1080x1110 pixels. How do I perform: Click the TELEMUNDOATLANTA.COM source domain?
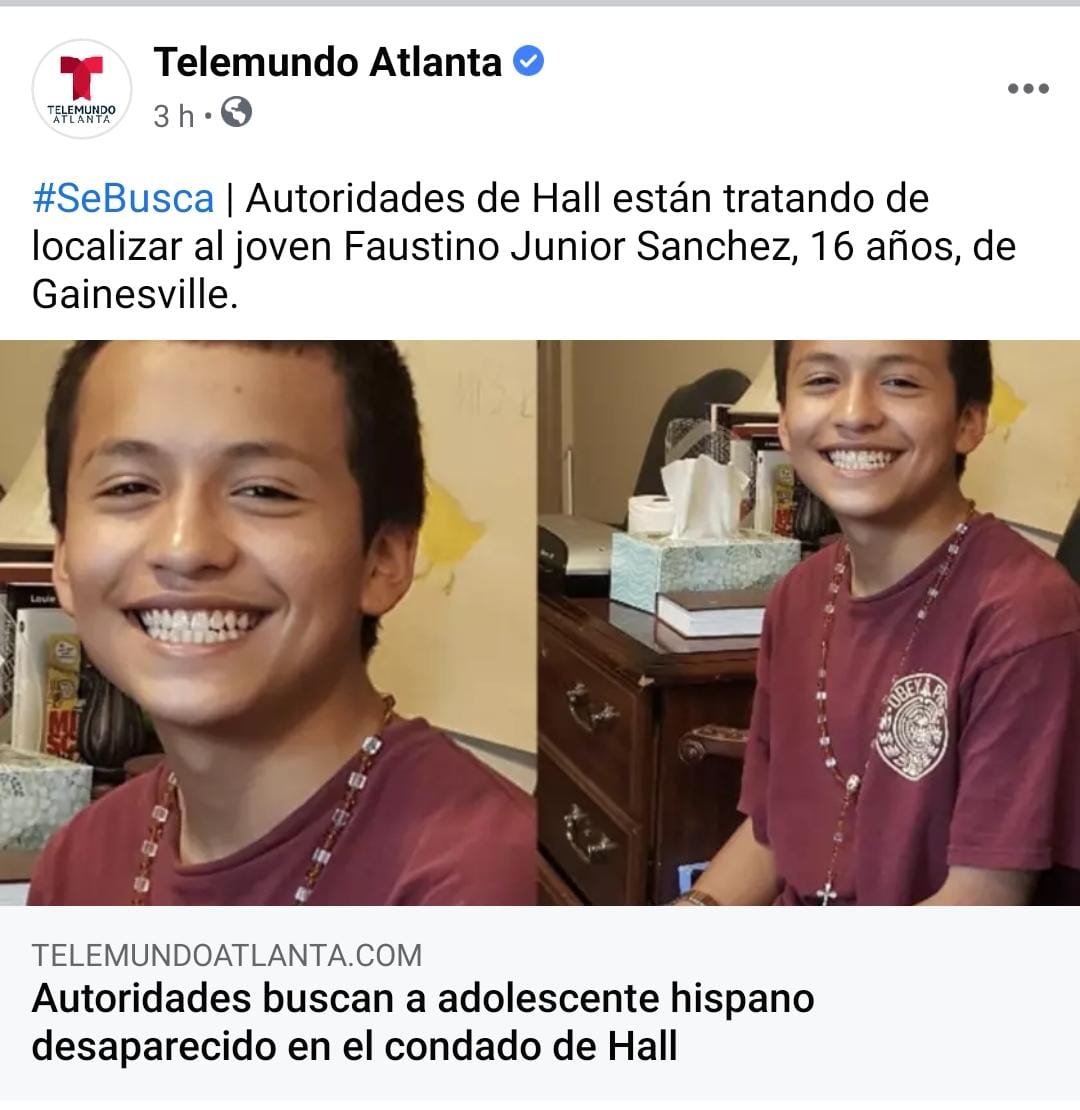click(x=226, y=956)
